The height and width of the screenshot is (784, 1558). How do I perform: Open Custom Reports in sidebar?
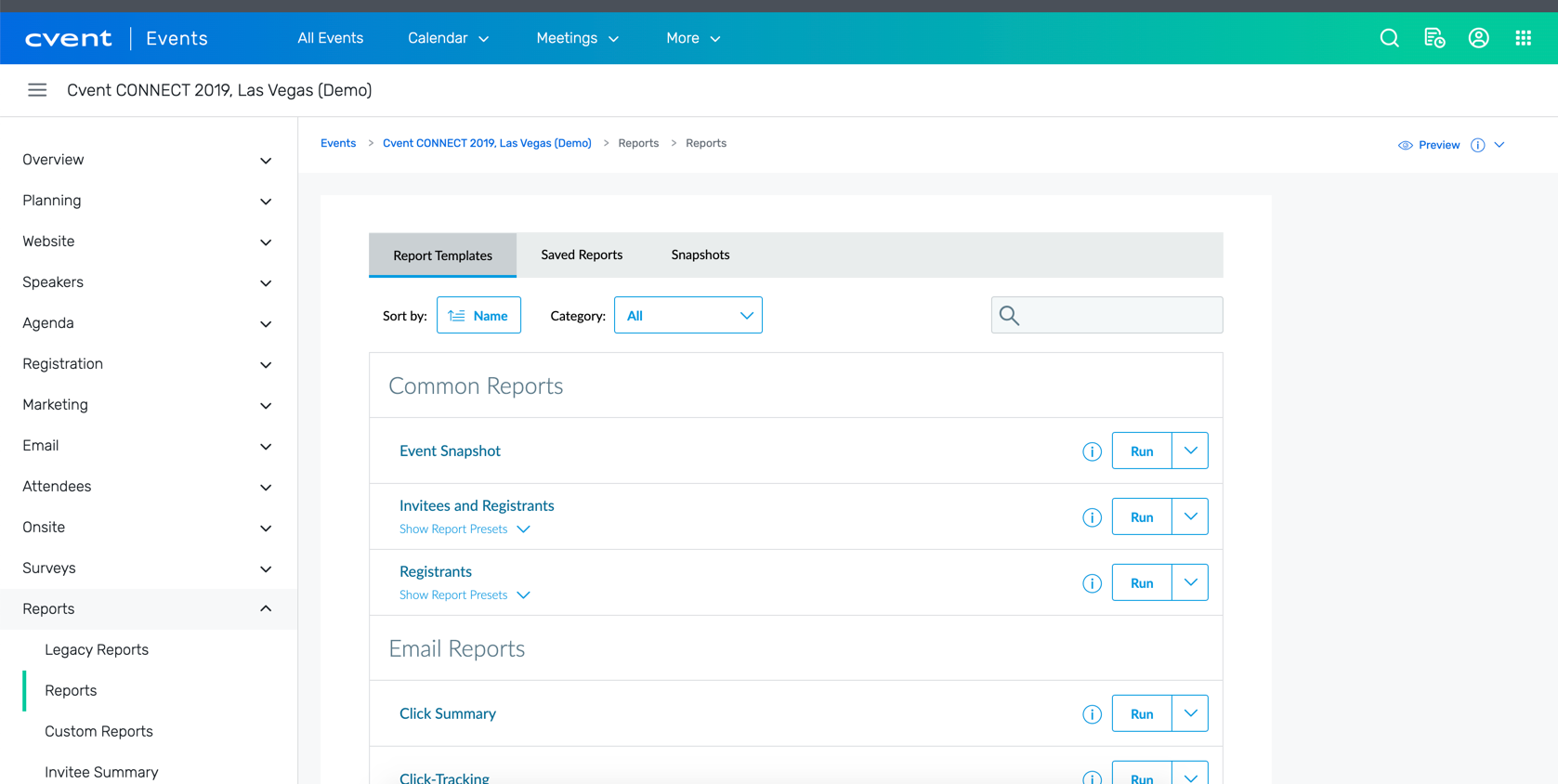(x=98, y=732)
